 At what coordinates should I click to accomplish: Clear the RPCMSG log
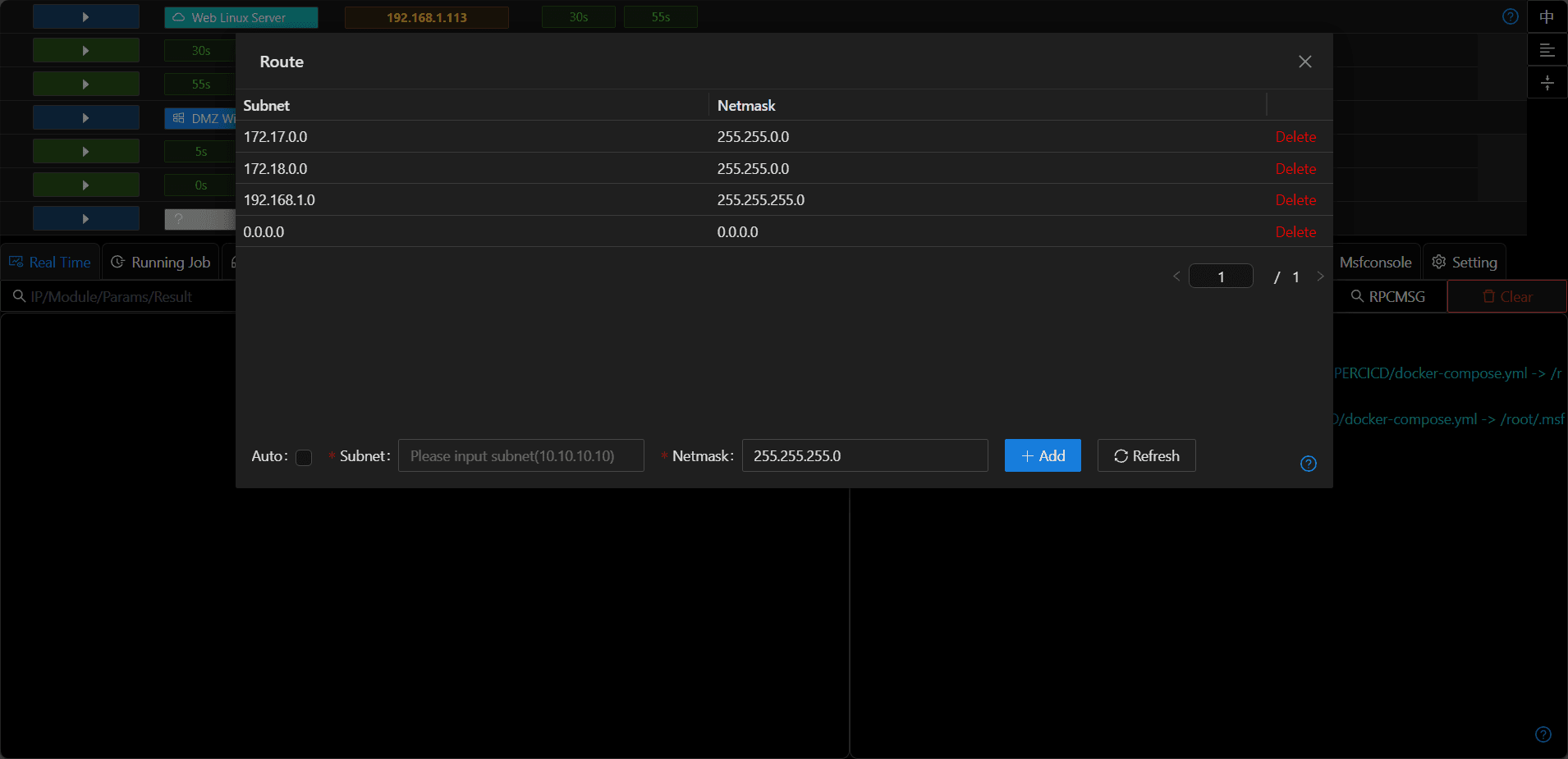(1507, 296)
